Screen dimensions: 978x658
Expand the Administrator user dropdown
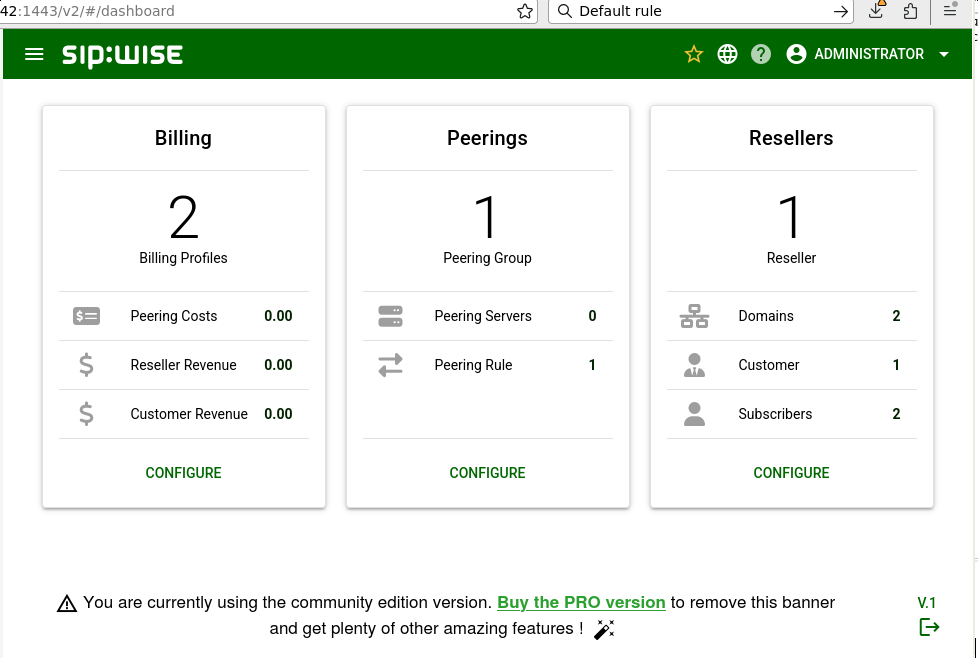pos(868,54)
